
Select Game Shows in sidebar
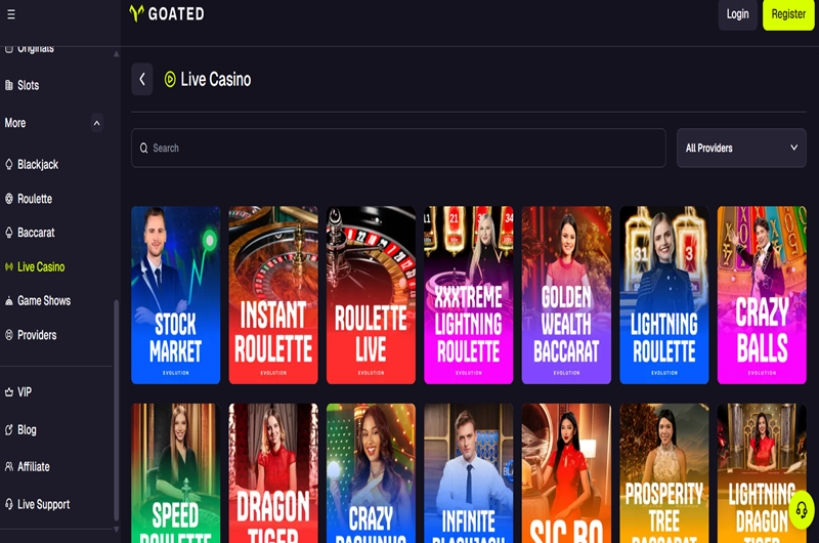(38, 301)
